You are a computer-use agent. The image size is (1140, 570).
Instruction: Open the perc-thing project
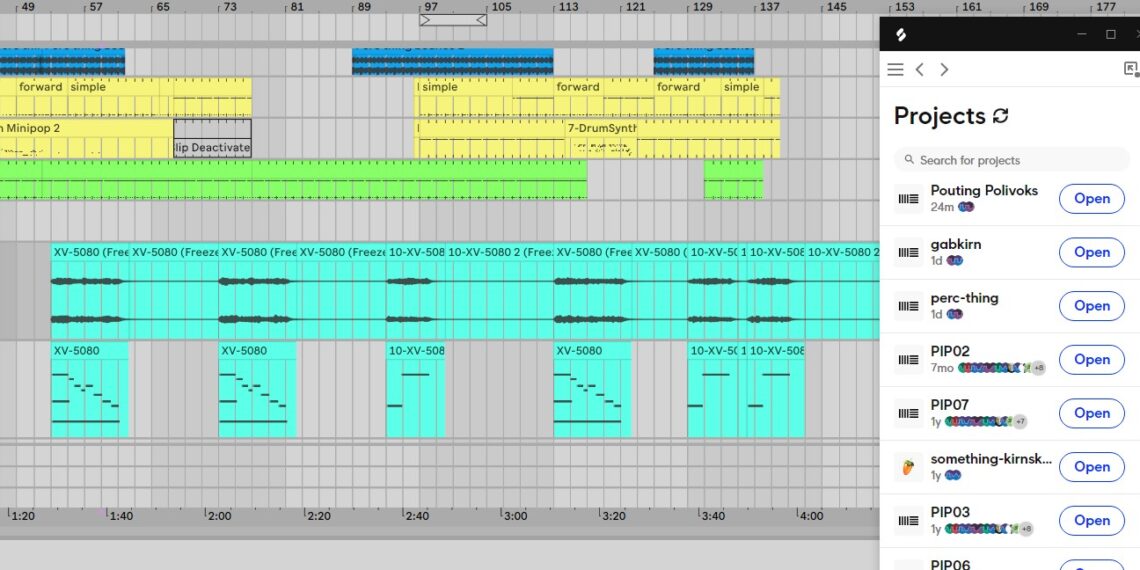(x=1092, y=306)
